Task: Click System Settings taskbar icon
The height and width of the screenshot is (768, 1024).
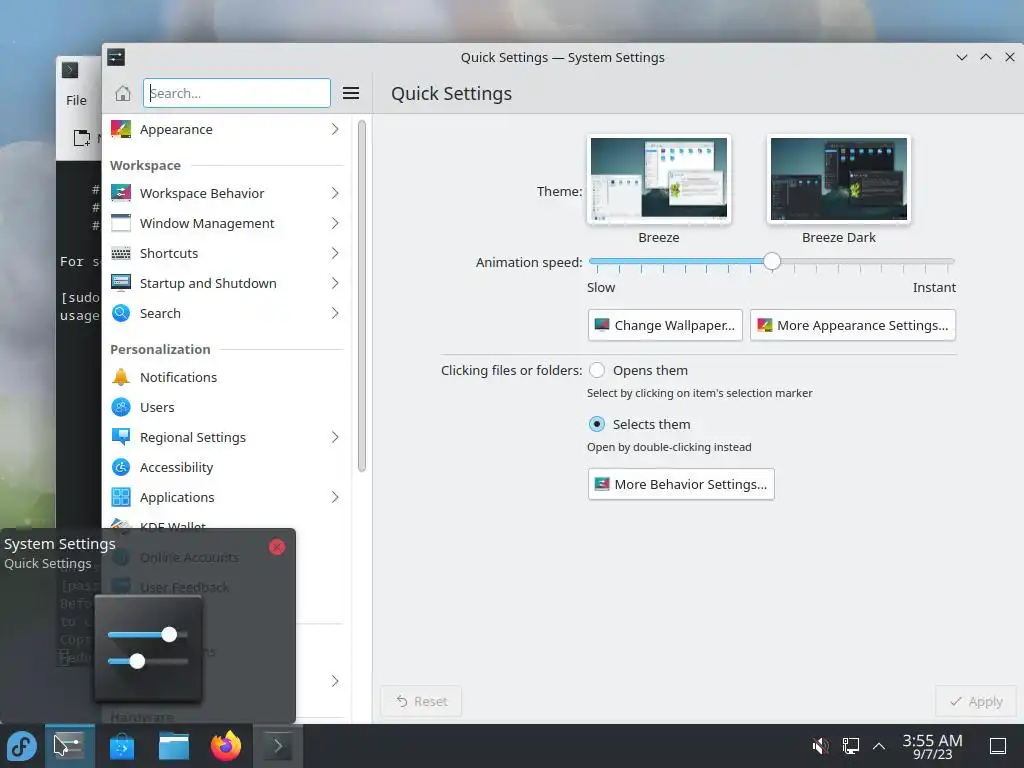Action: tap(70, 746)
